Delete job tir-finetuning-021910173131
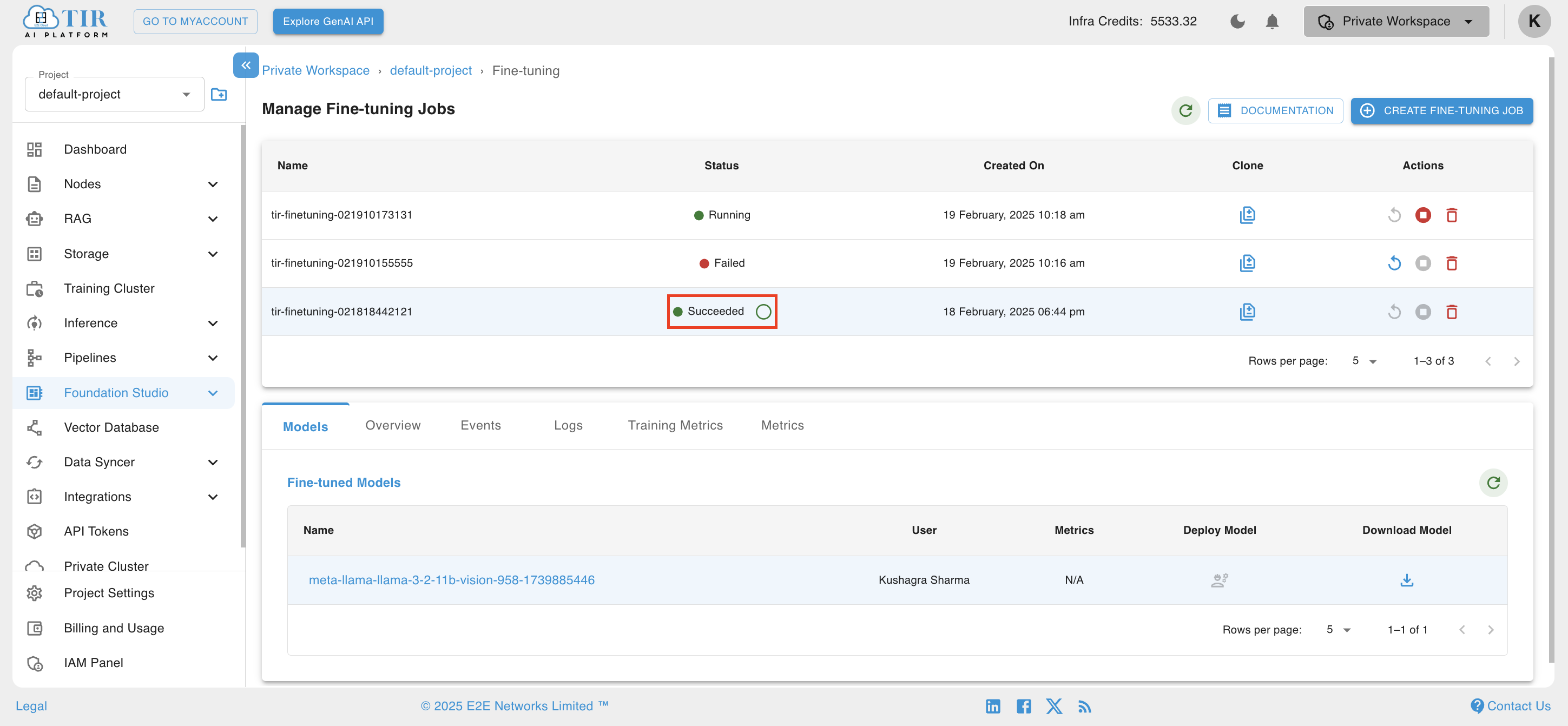Screen dimensions: 1568x726 click(x=1452, y=215)
